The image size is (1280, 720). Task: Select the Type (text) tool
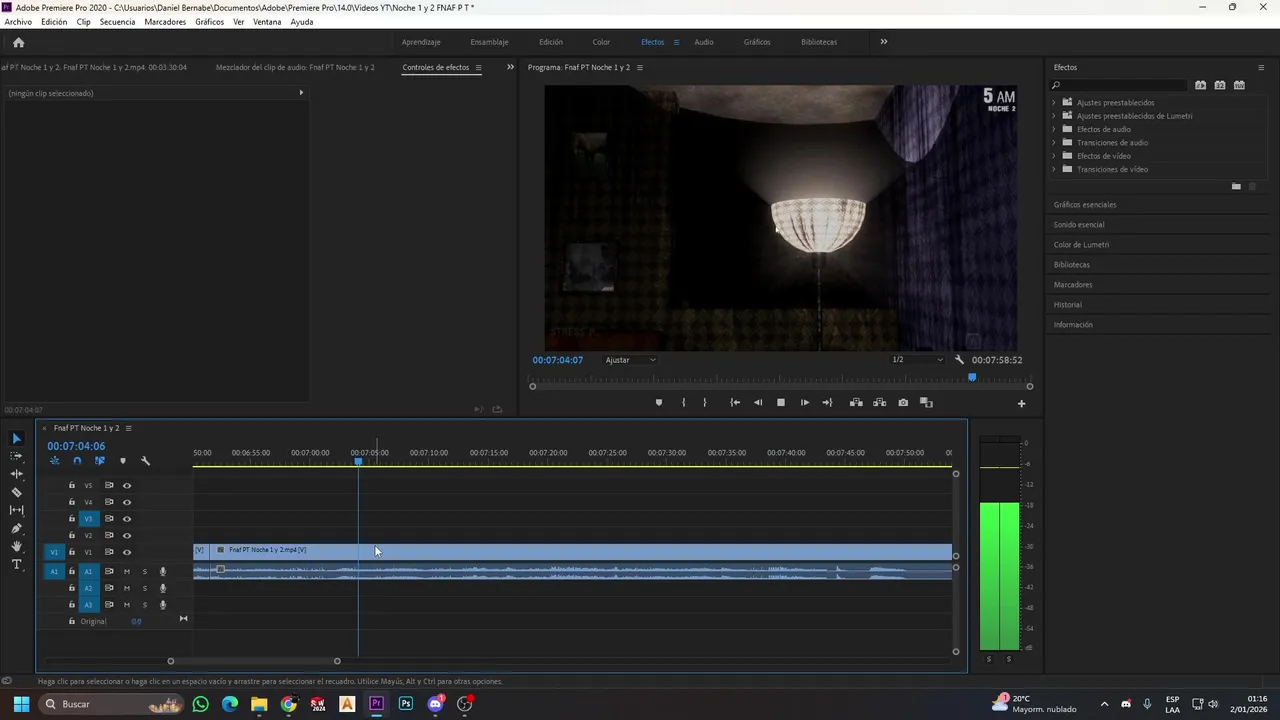(x=16, y=565)
